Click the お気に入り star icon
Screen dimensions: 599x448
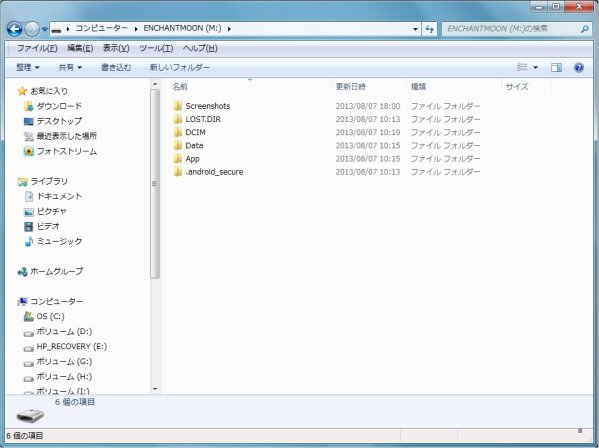click(x=22, y=91)
